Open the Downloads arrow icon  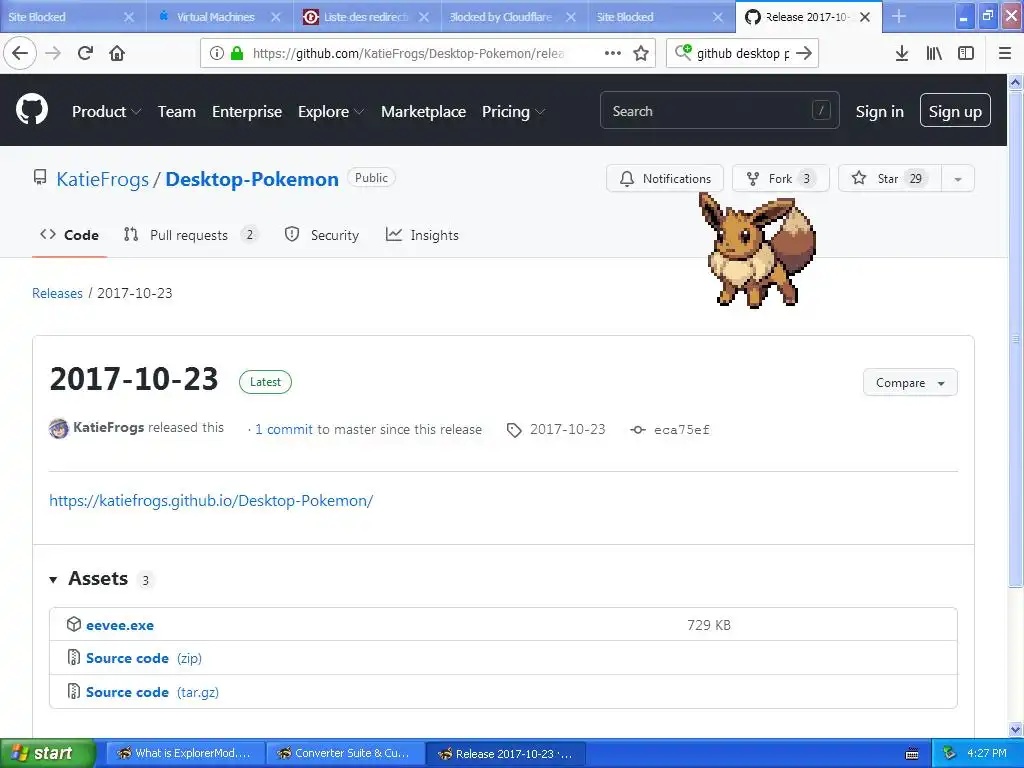(x=902, y=53)
